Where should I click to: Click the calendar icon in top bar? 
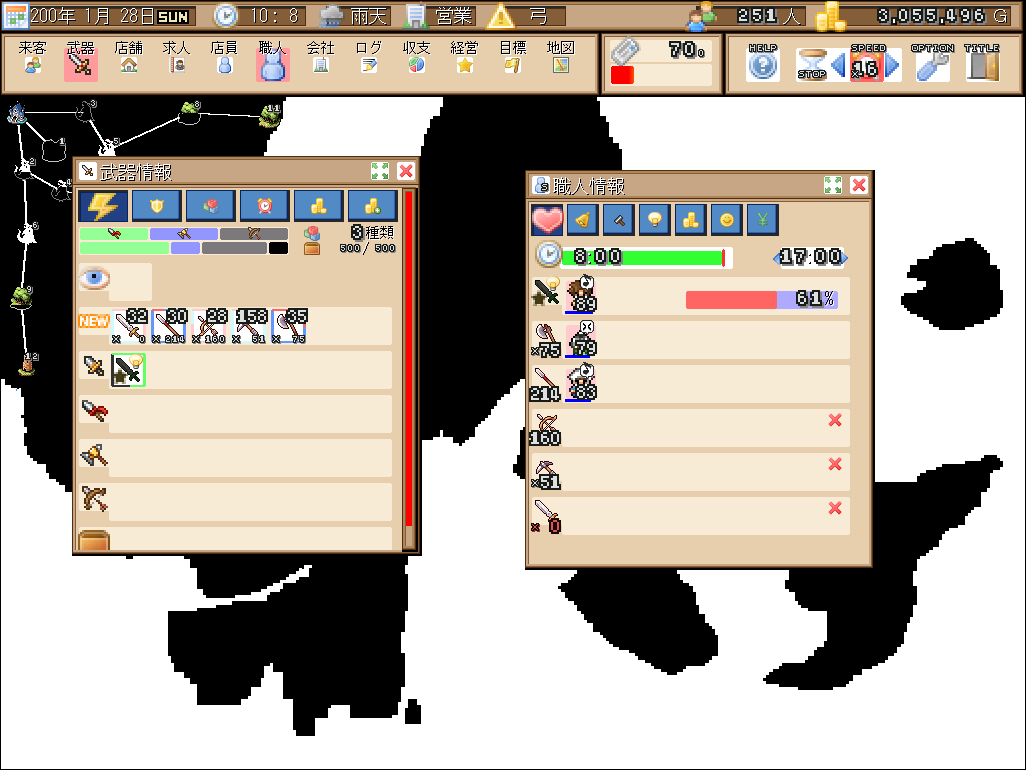[16, 16]
